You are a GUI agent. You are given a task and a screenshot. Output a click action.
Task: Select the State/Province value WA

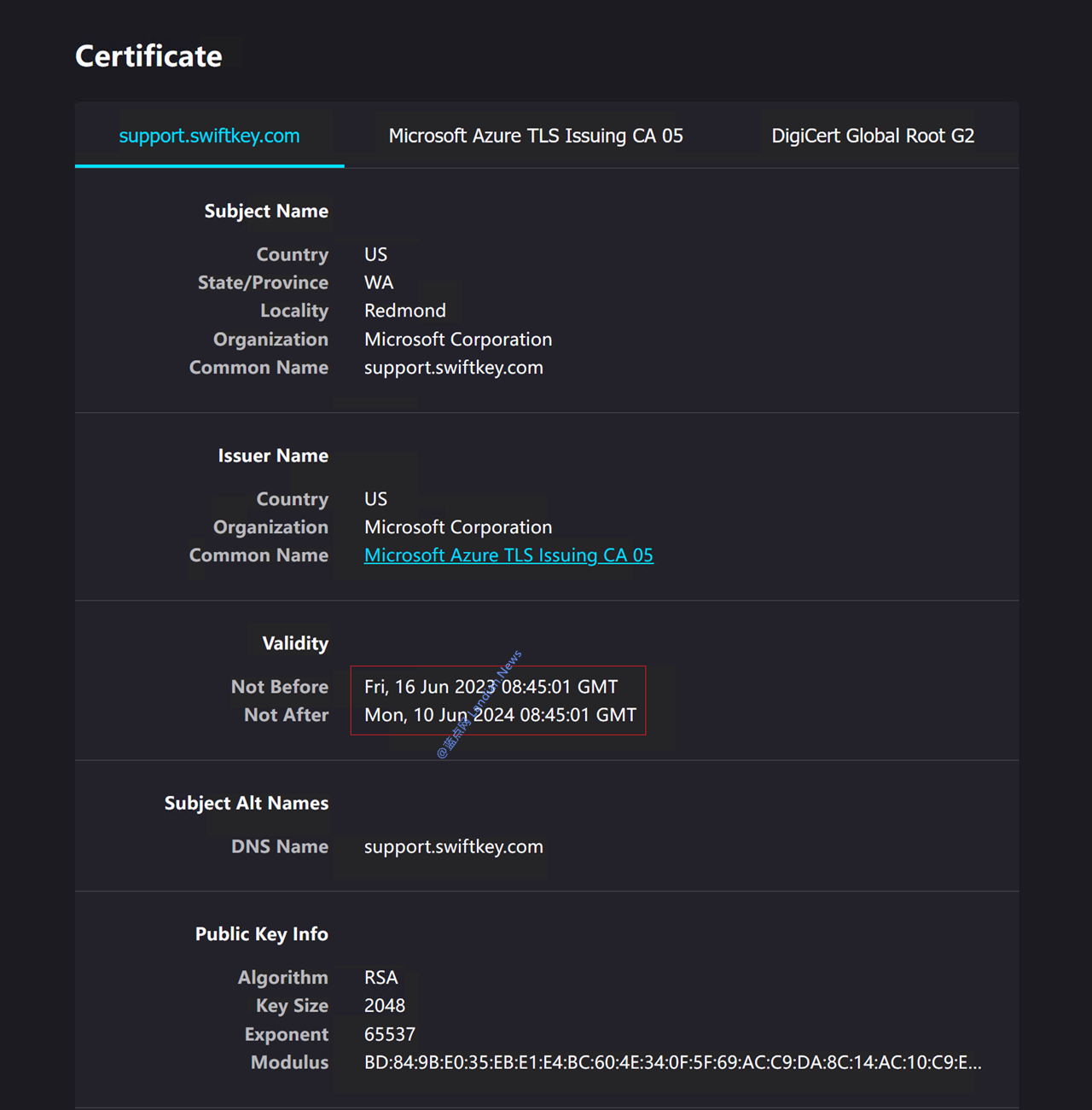coord(379,282)
